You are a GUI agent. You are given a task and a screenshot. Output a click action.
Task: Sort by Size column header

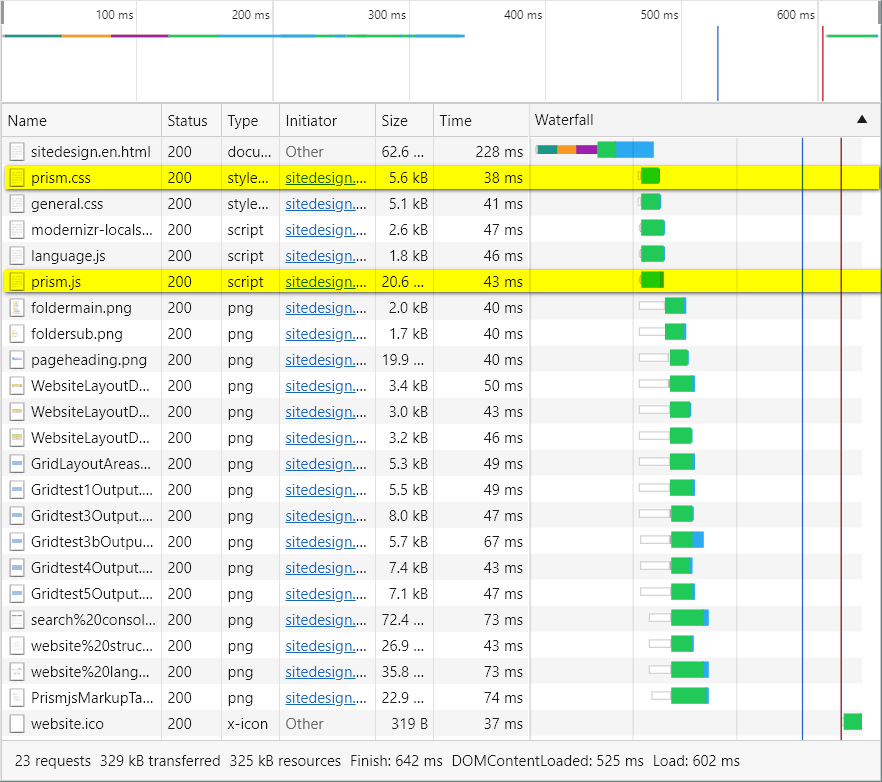click(394, 121)
